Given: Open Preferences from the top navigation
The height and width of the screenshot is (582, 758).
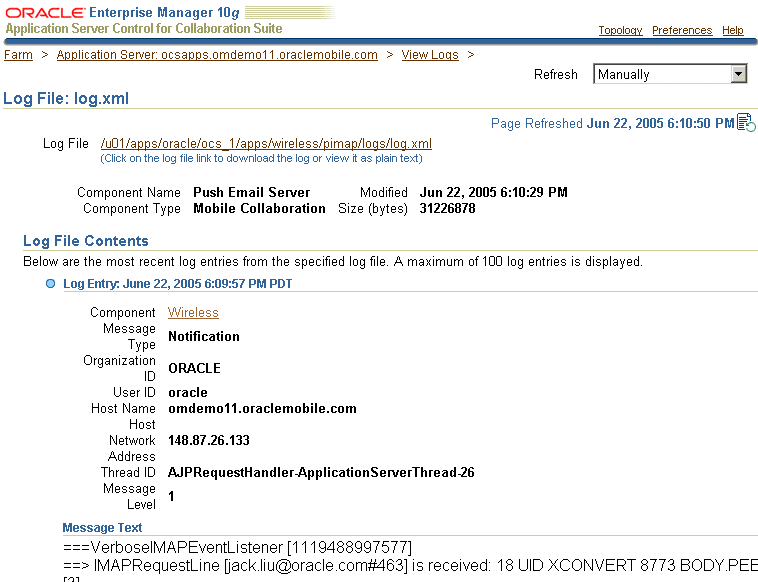Looking at the screenshot, I should coord(682,30).
